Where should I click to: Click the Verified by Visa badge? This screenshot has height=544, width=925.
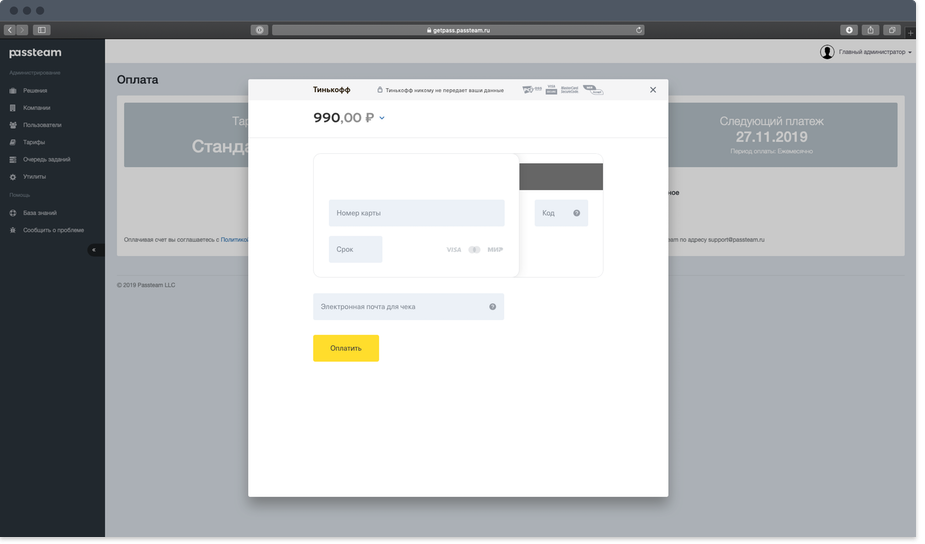[552, 90]
